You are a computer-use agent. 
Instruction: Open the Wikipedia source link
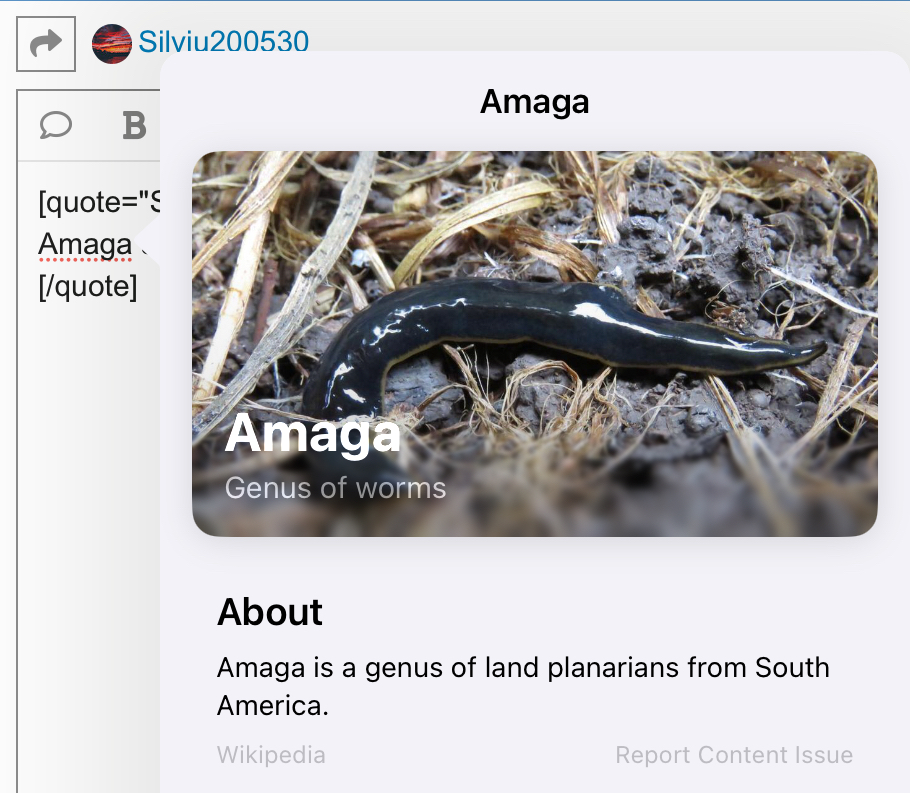click(x=271, y=755)
